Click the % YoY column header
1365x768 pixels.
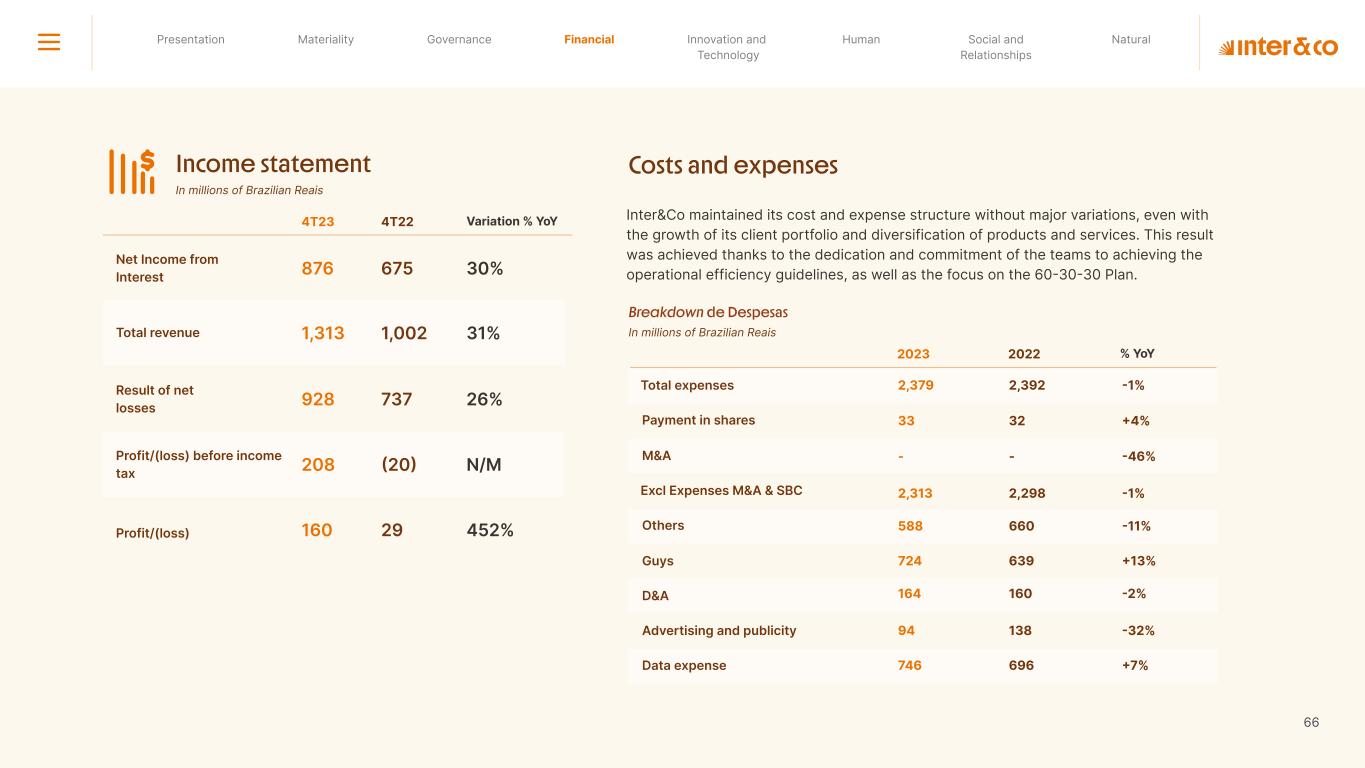[x=1138, y=354]
